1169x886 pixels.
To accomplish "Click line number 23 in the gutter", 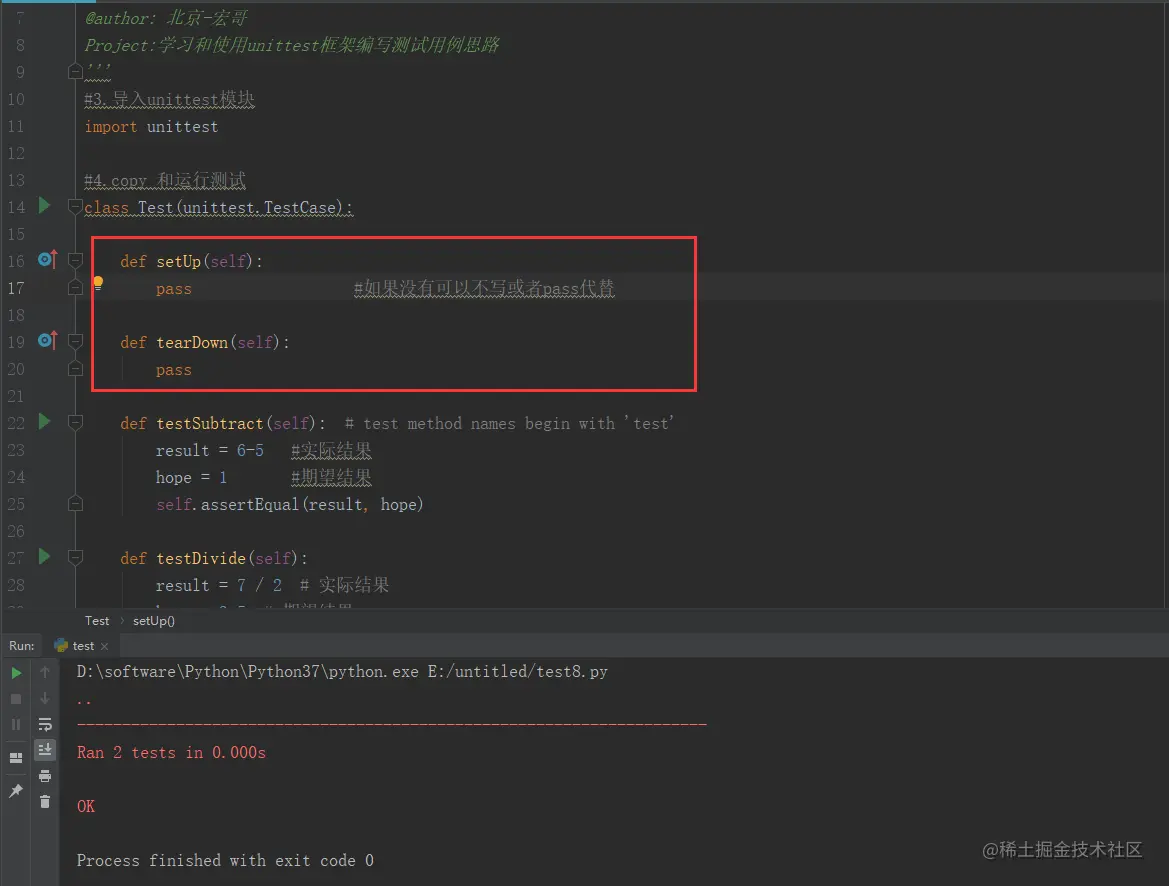I will point(16,450).
